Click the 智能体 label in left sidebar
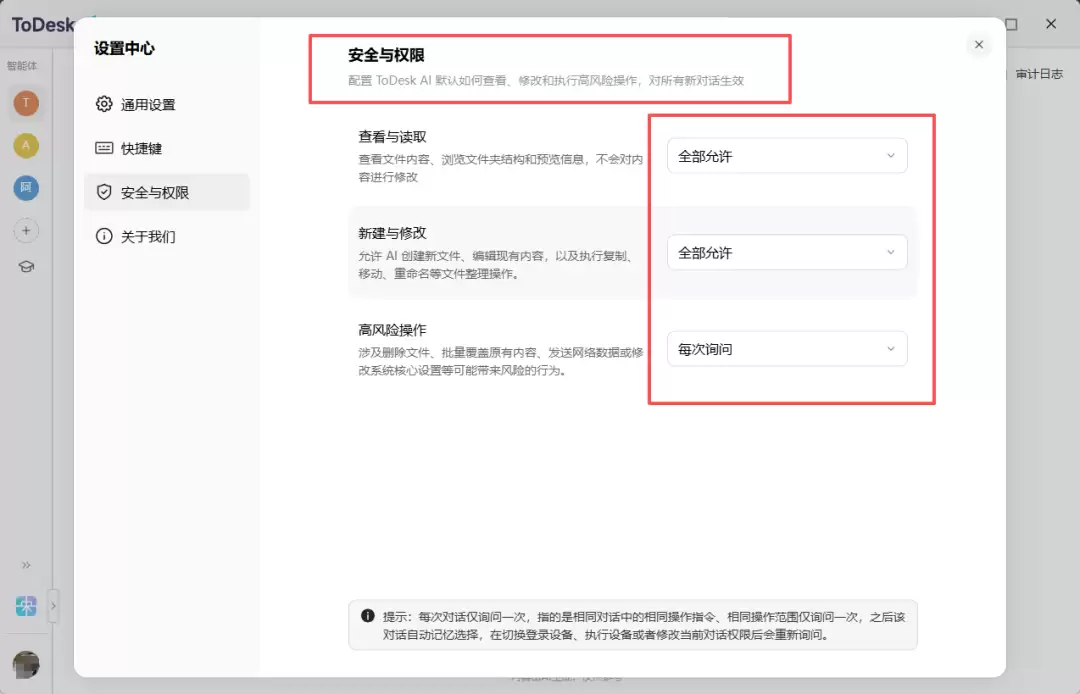The width and height of the screenshot is (1080, 694). point(22,66)
